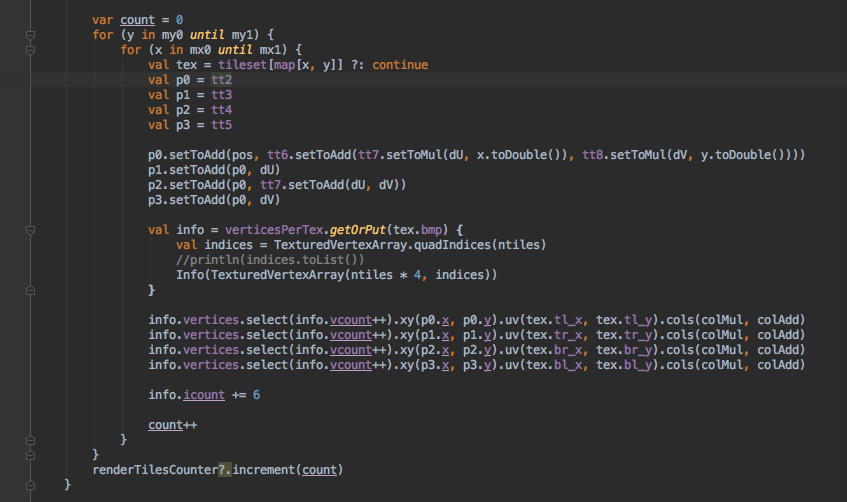Click the last fold-end marker at function's closing brace
Image resolution: width=847 pixels, height=502 pixels.
(x=31, y=485)
